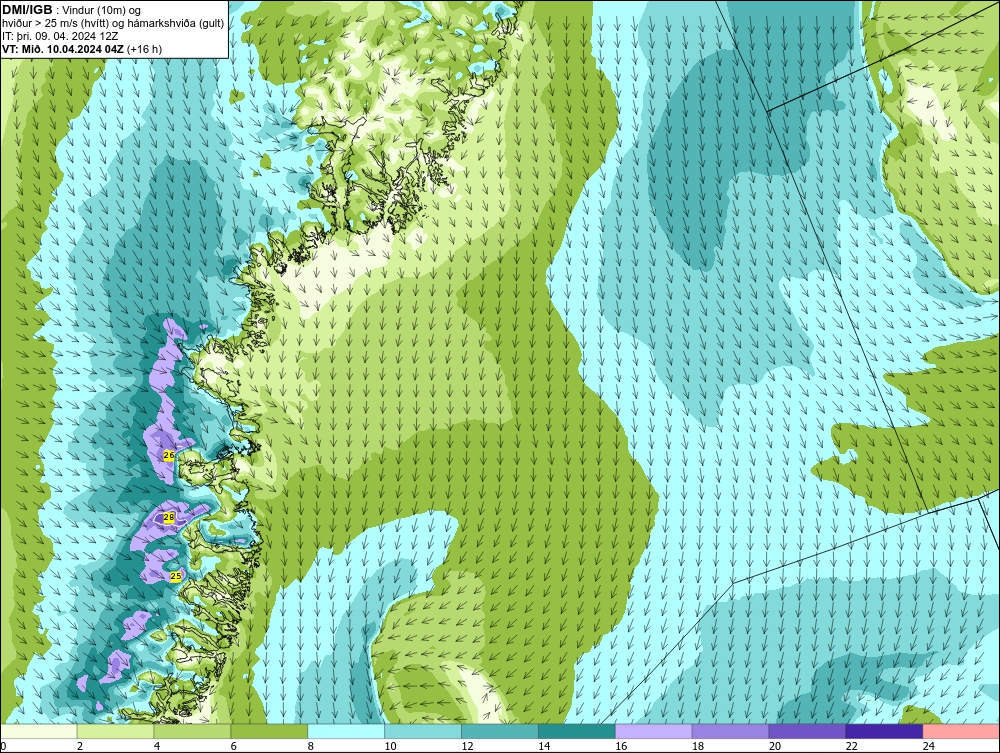Screen dimensions: 1000x753
Task: Click the 12–14 m/s teal legend swatch
Action: [x=499, y=731]
